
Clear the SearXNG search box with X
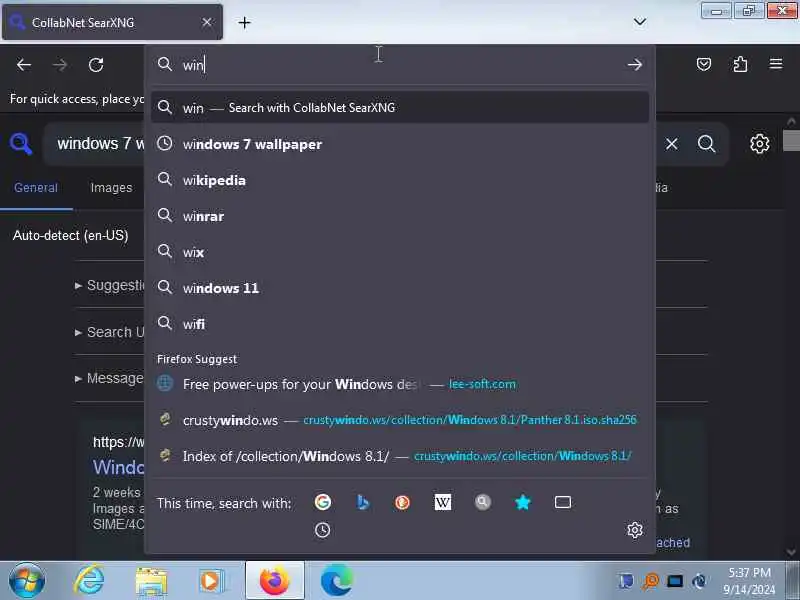(x=671, y=144)
